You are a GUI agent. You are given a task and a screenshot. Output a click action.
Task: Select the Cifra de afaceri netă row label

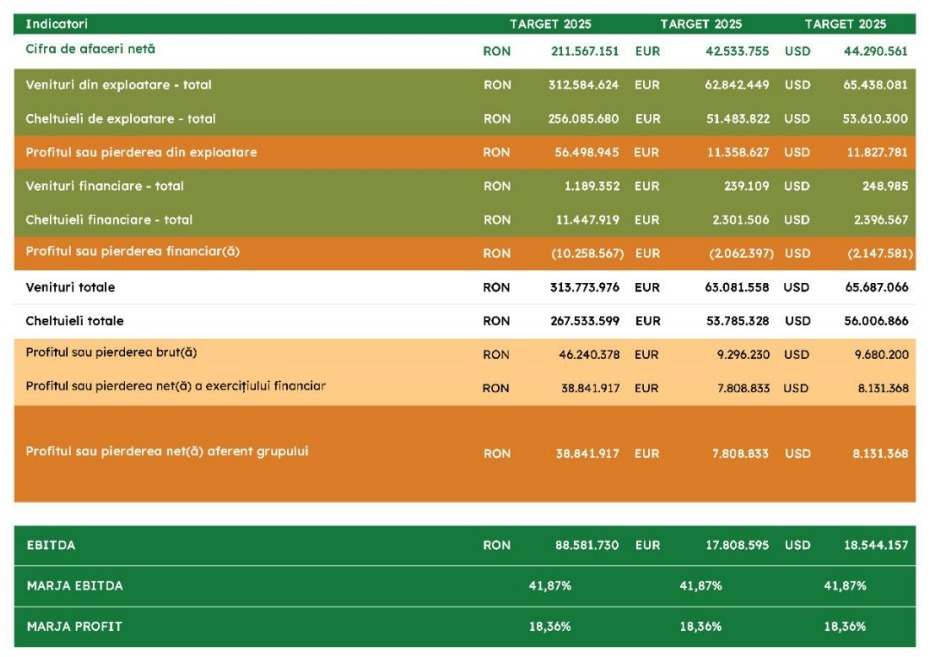pyautogui.click(x=90, y=49)
